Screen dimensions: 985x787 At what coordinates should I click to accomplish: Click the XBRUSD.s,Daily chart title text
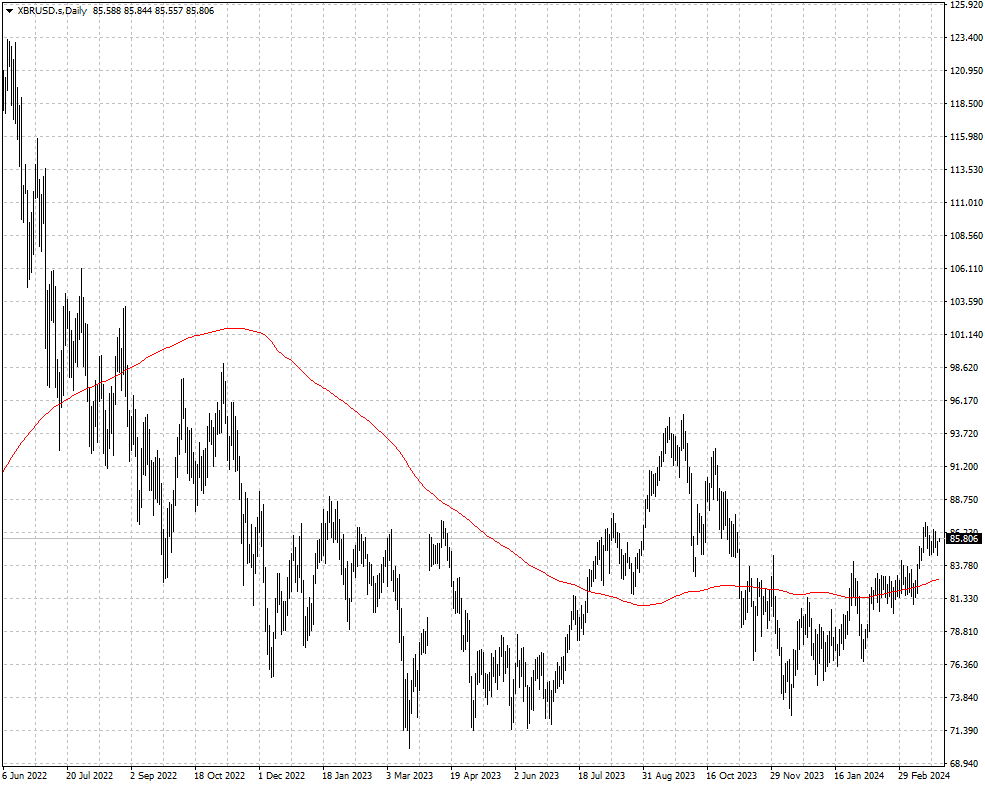(53, 11)
